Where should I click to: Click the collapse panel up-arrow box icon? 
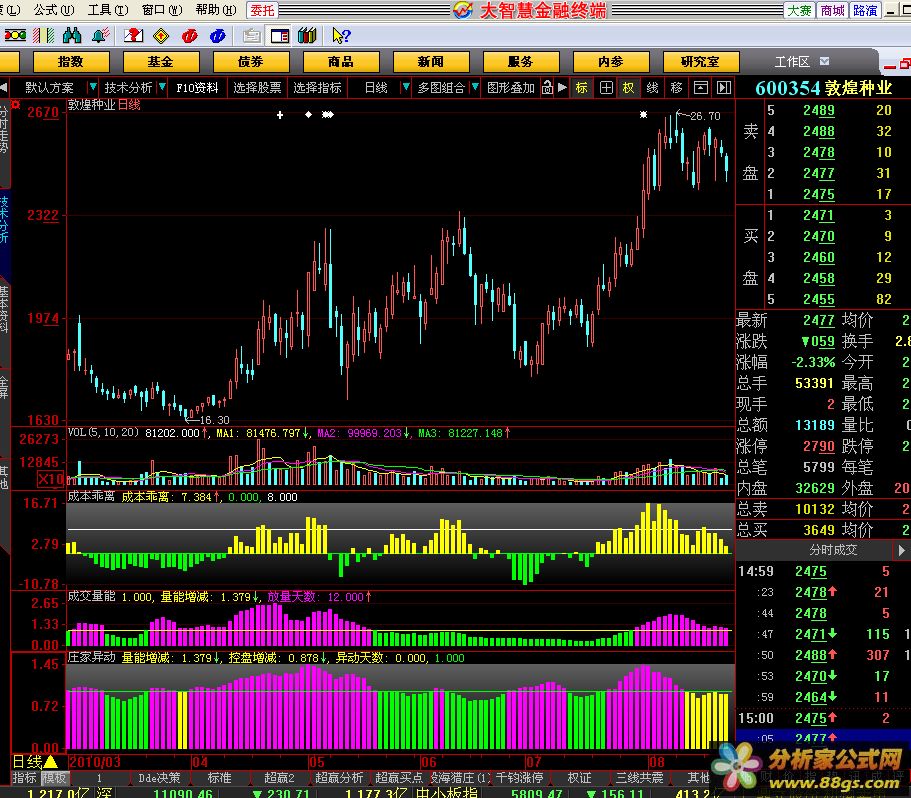pyautogui.click(x=701, y=88)
